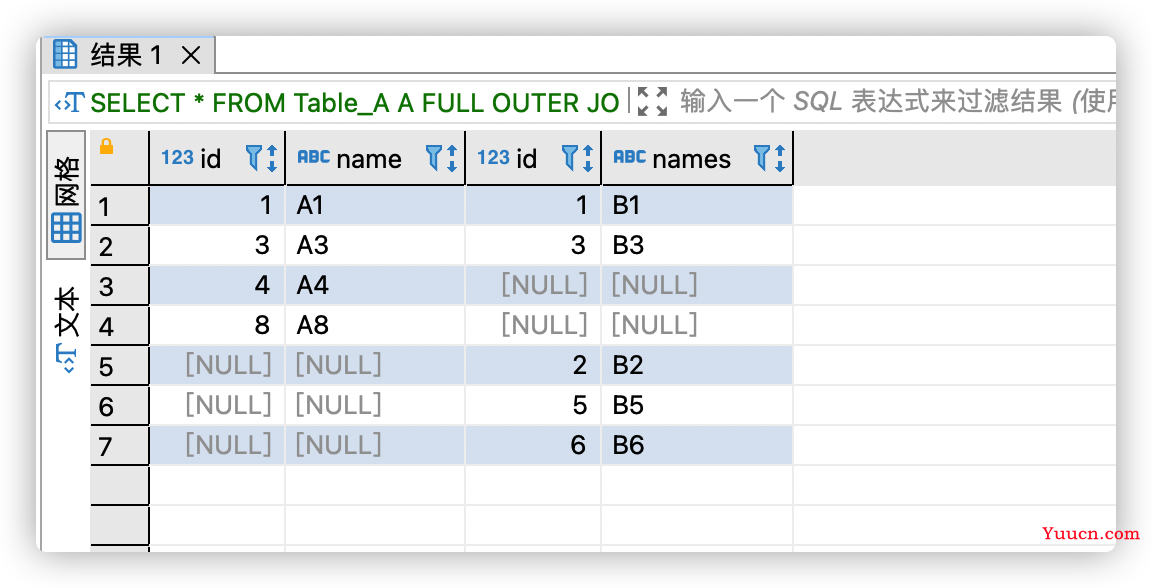Select row number 2 header
Viewport: 1152px width, 588px height.
[x=120, y=245]
